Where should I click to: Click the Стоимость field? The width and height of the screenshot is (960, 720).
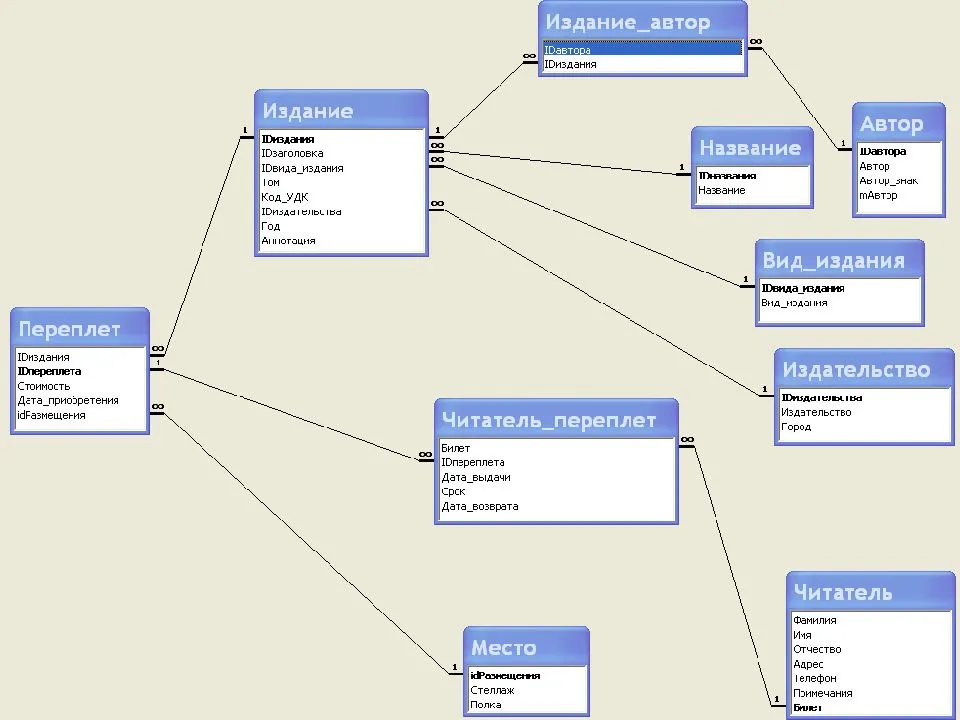coord(80,386)
